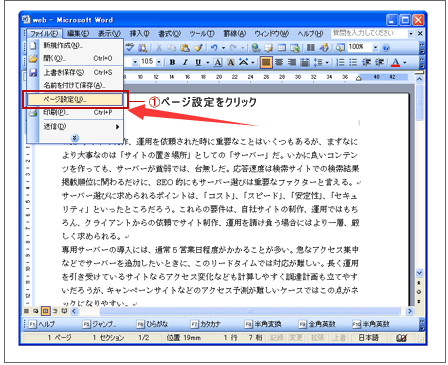
Task: Open the line spacing dropdown arrow
Action: 327,62
